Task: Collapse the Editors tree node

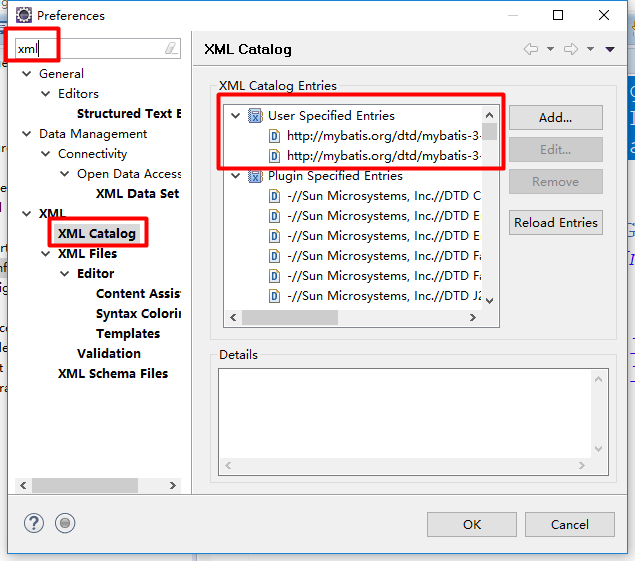Action: 46,94
